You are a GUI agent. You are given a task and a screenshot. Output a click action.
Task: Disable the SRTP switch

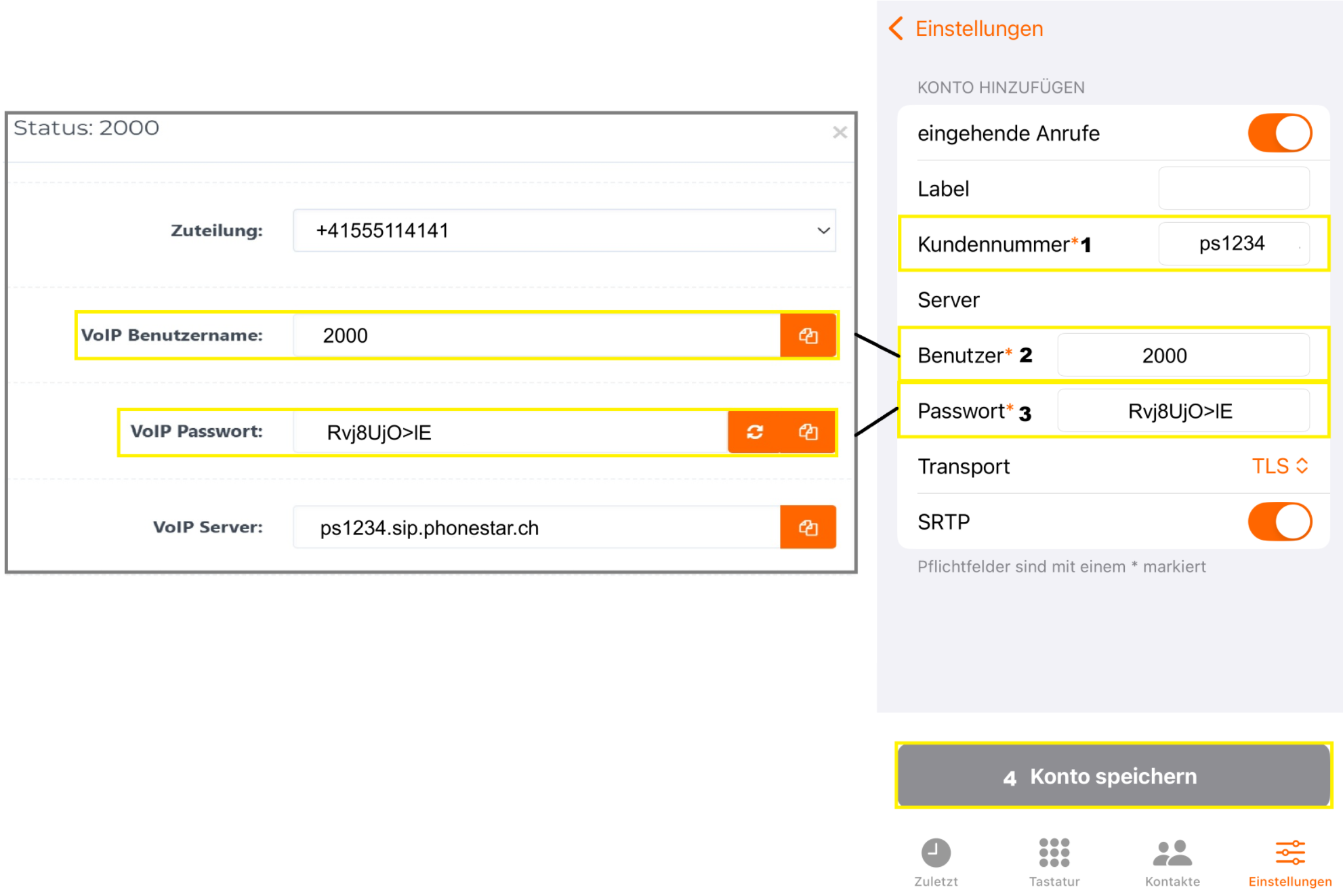click(1279, 521)
